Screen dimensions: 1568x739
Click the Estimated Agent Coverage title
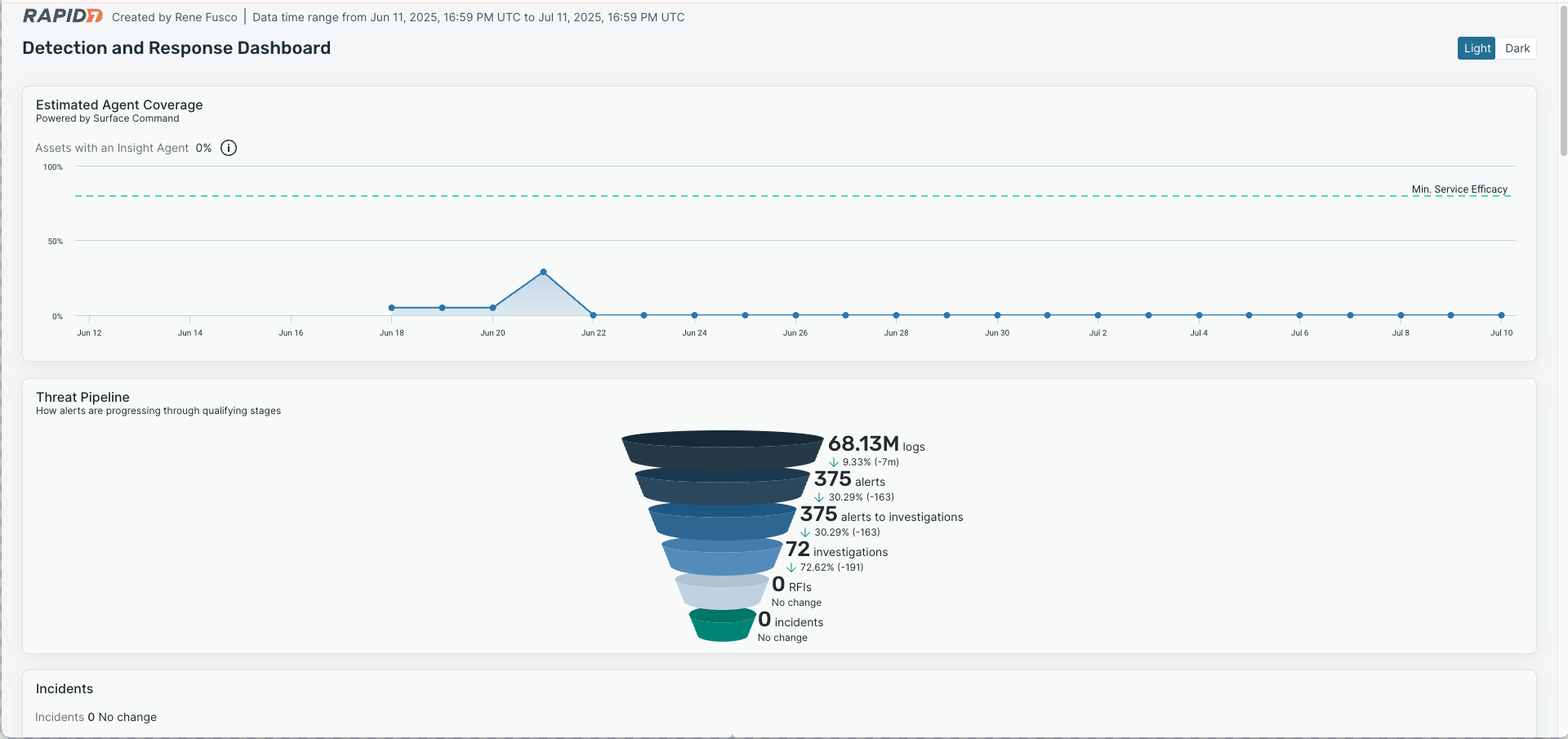119,105
